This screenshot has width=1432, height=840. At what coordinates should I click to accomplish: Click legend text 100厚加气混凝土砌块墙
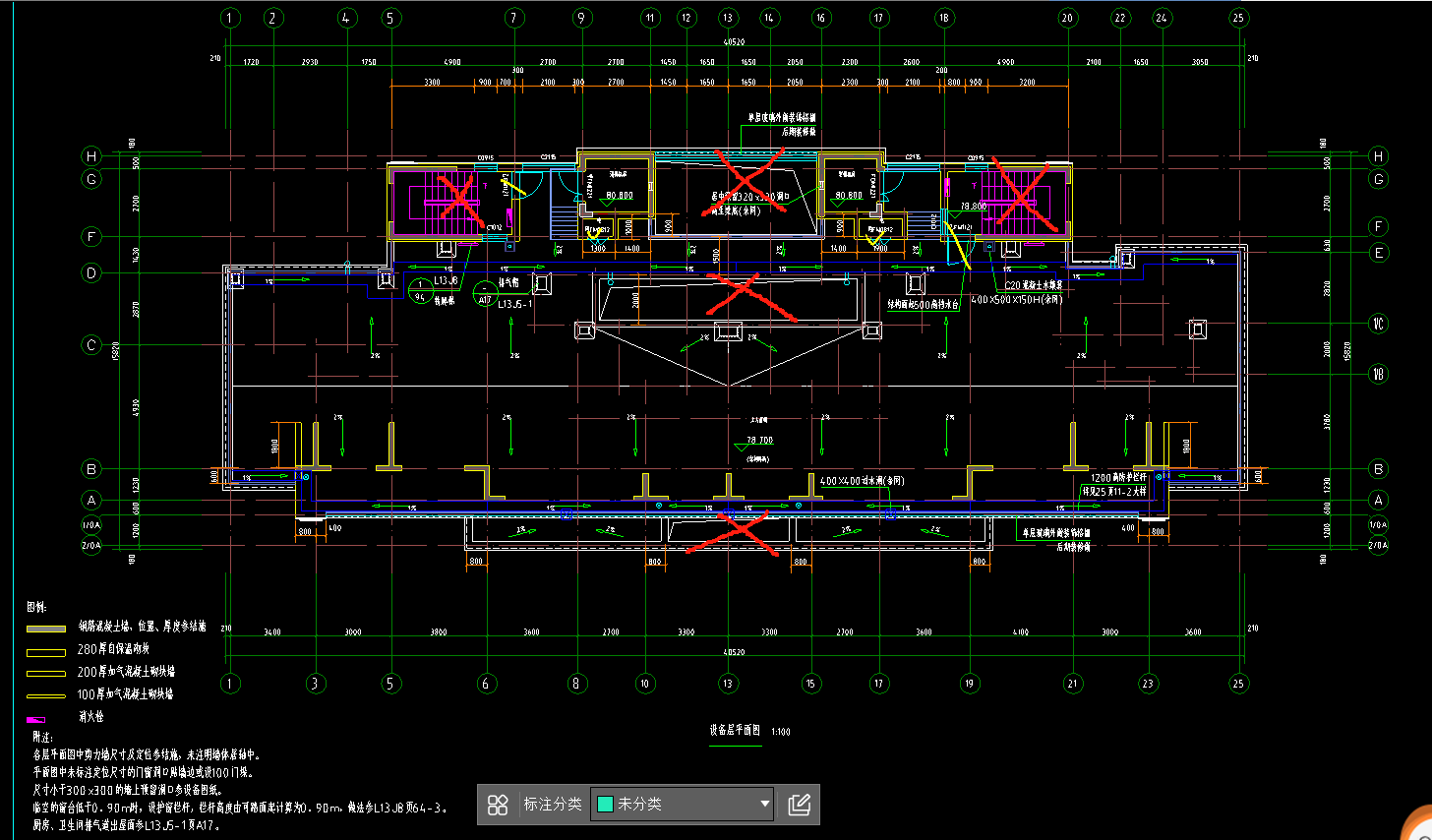click(125, 694)
